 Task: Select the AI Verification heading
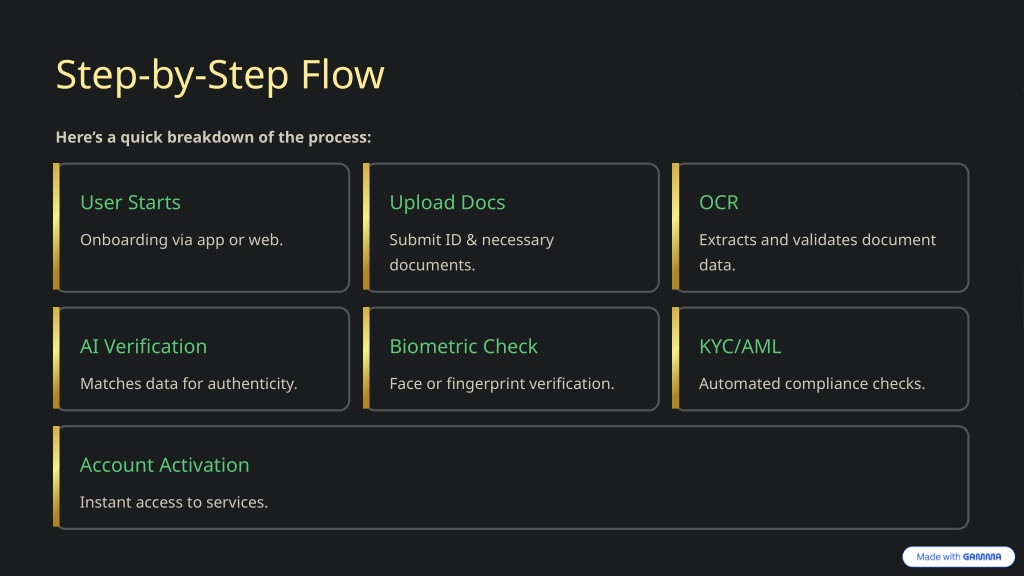tap(143, 346)
